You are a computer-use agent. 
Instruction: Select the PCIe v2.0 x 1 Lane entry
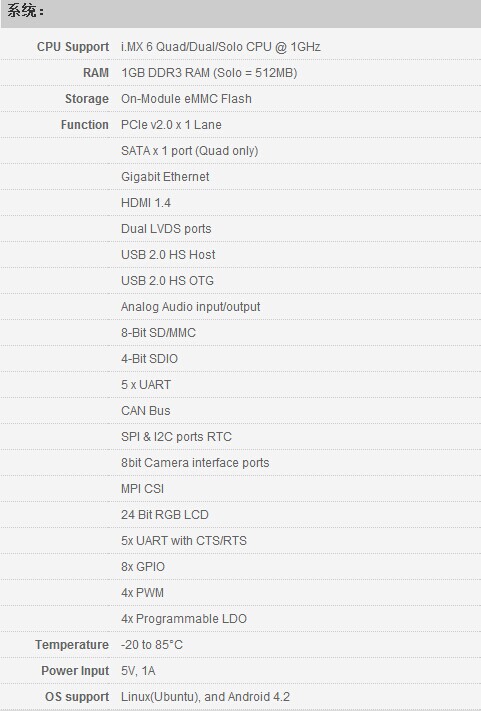(171, 125)
